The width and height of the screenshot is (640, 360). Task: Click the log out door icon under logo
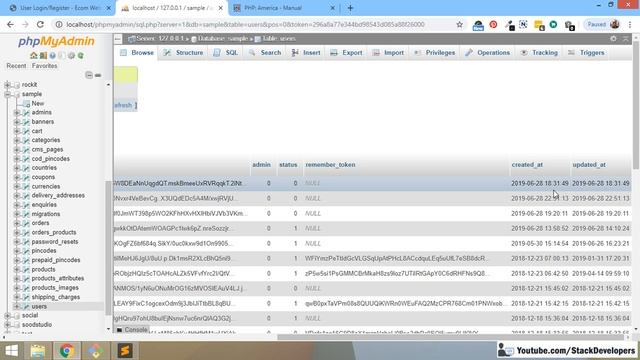click(43, 56)
